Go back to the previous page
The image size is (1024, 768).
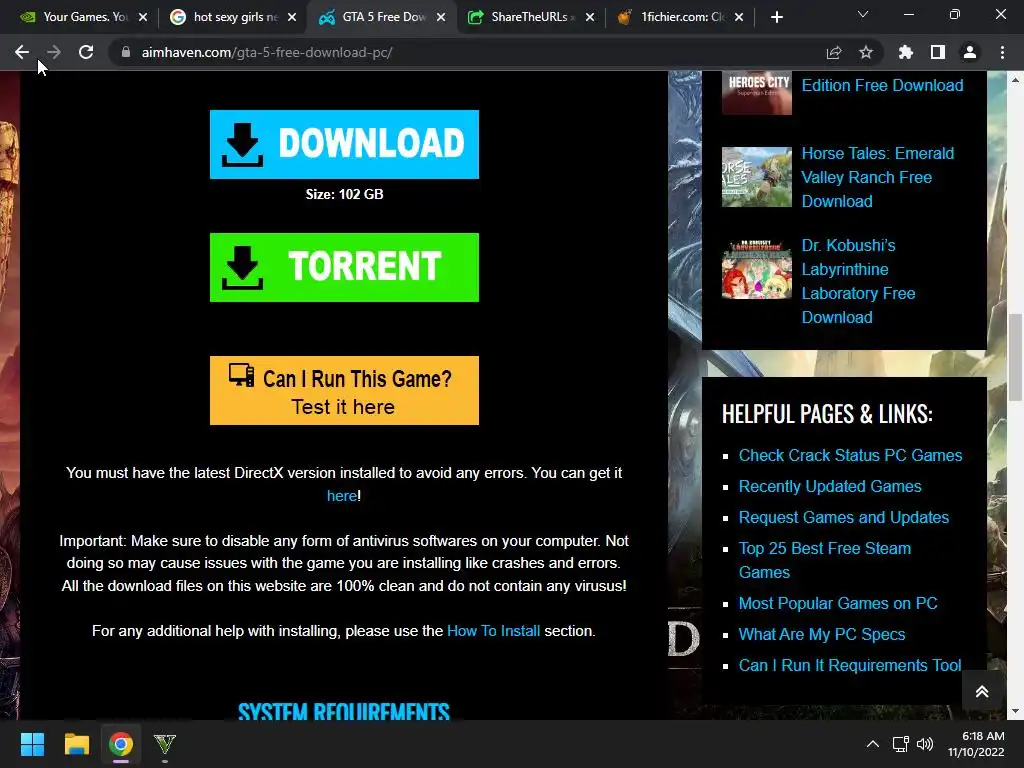[22, 52]
